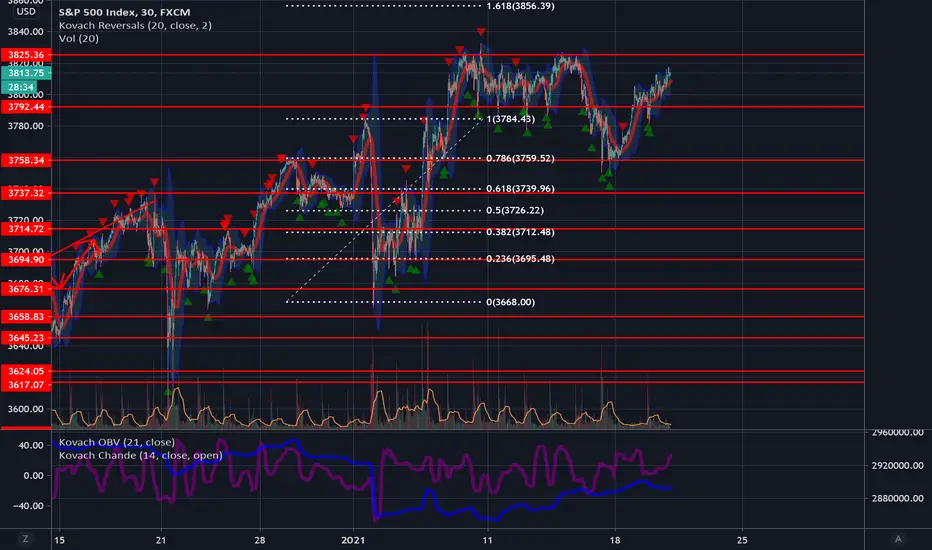
Task: Click Fibonacci level 0.786(3759.52) label
Action: 520,158
